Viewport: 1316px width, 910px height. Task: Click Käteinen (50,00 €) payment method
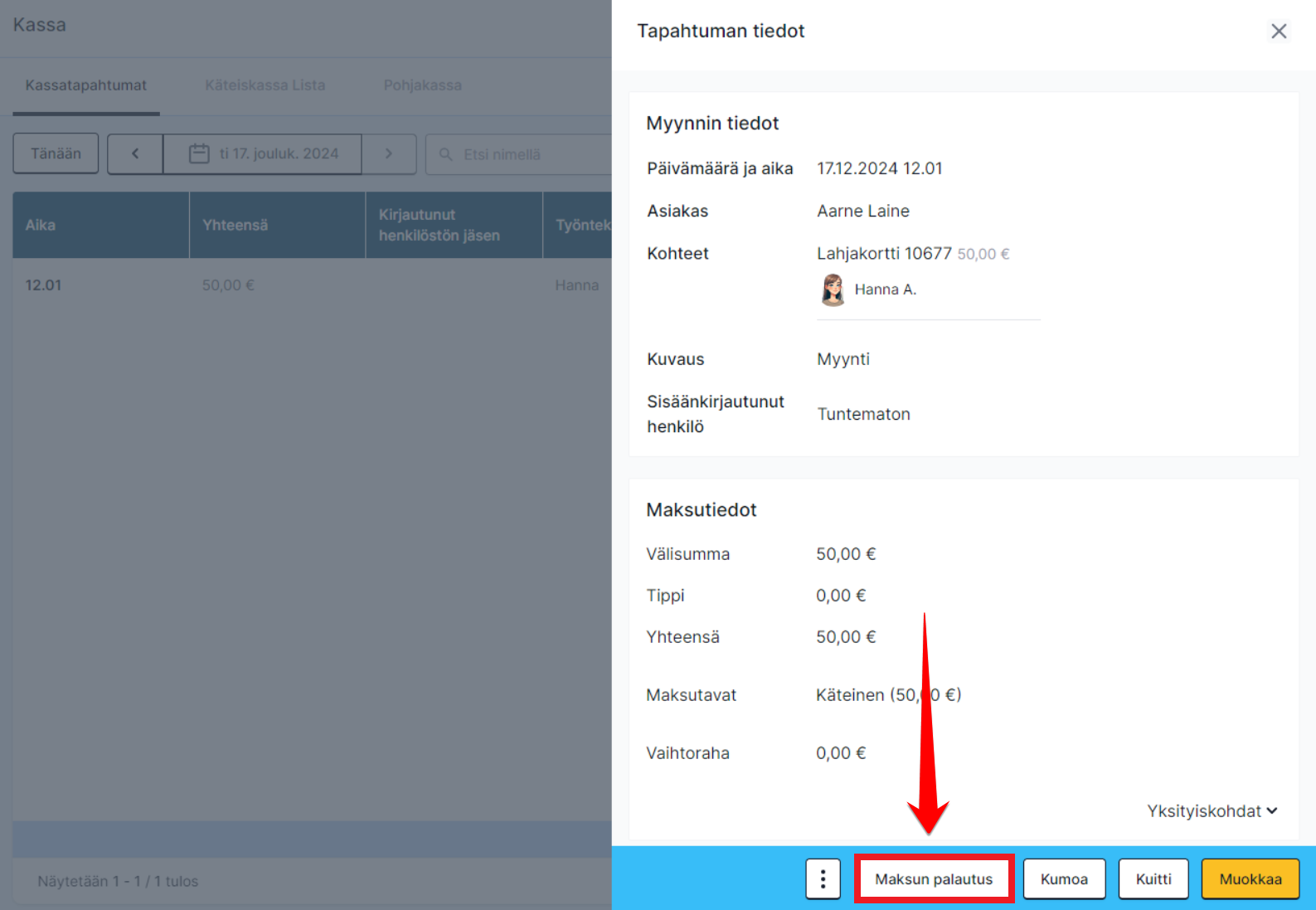click(x=888, y=695)
